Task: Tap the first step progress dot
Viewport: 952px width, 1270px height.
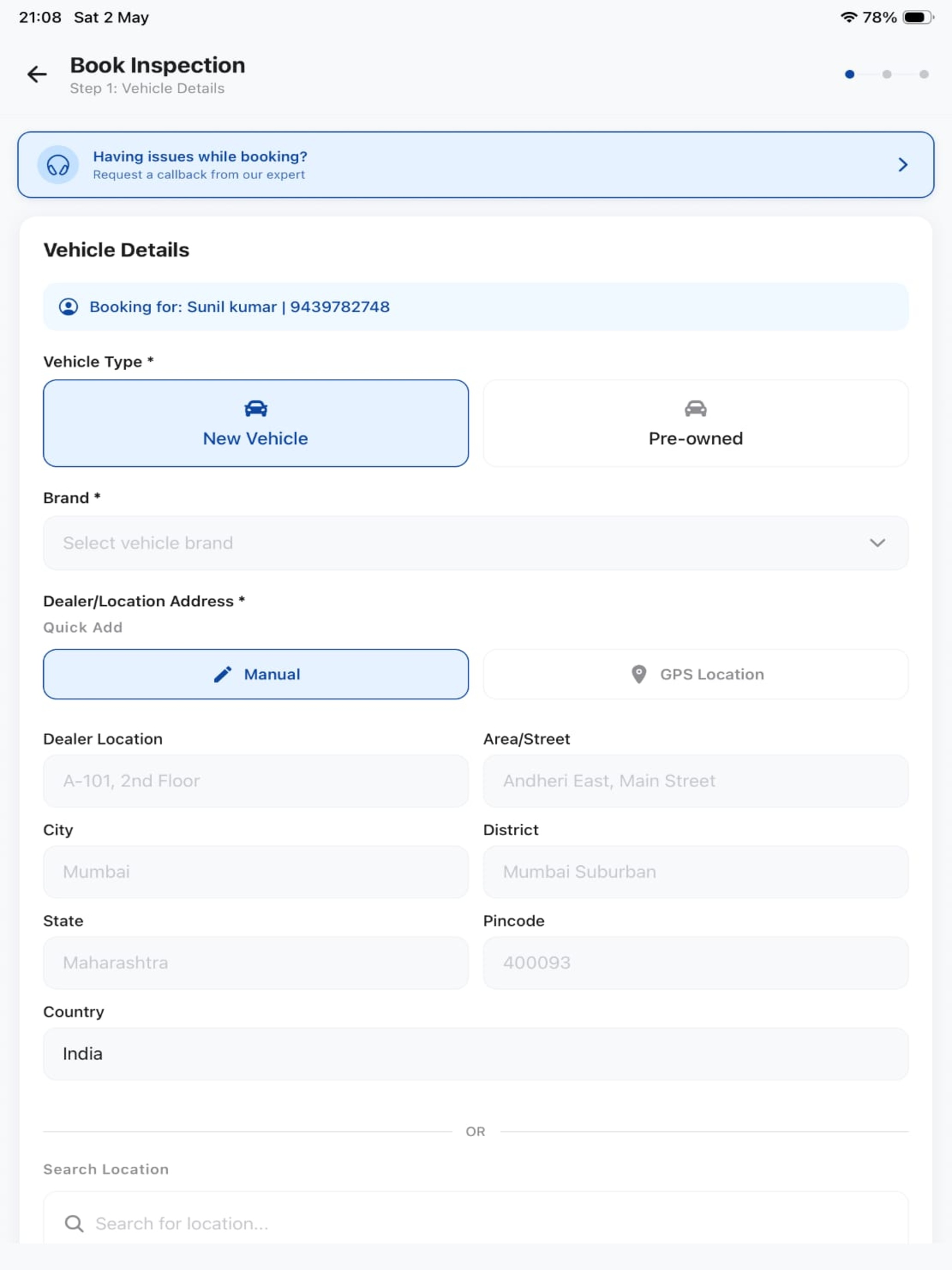Action: coord(850,74)
